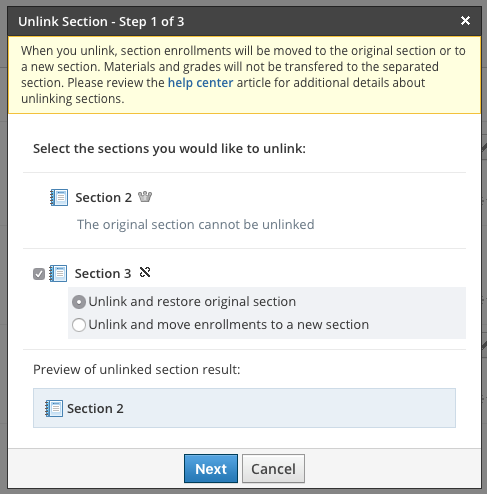This screenshot has height=494, width=487.
Task: Uncheck the Section 3 checkbox
Action: click(x=39, y=274)
